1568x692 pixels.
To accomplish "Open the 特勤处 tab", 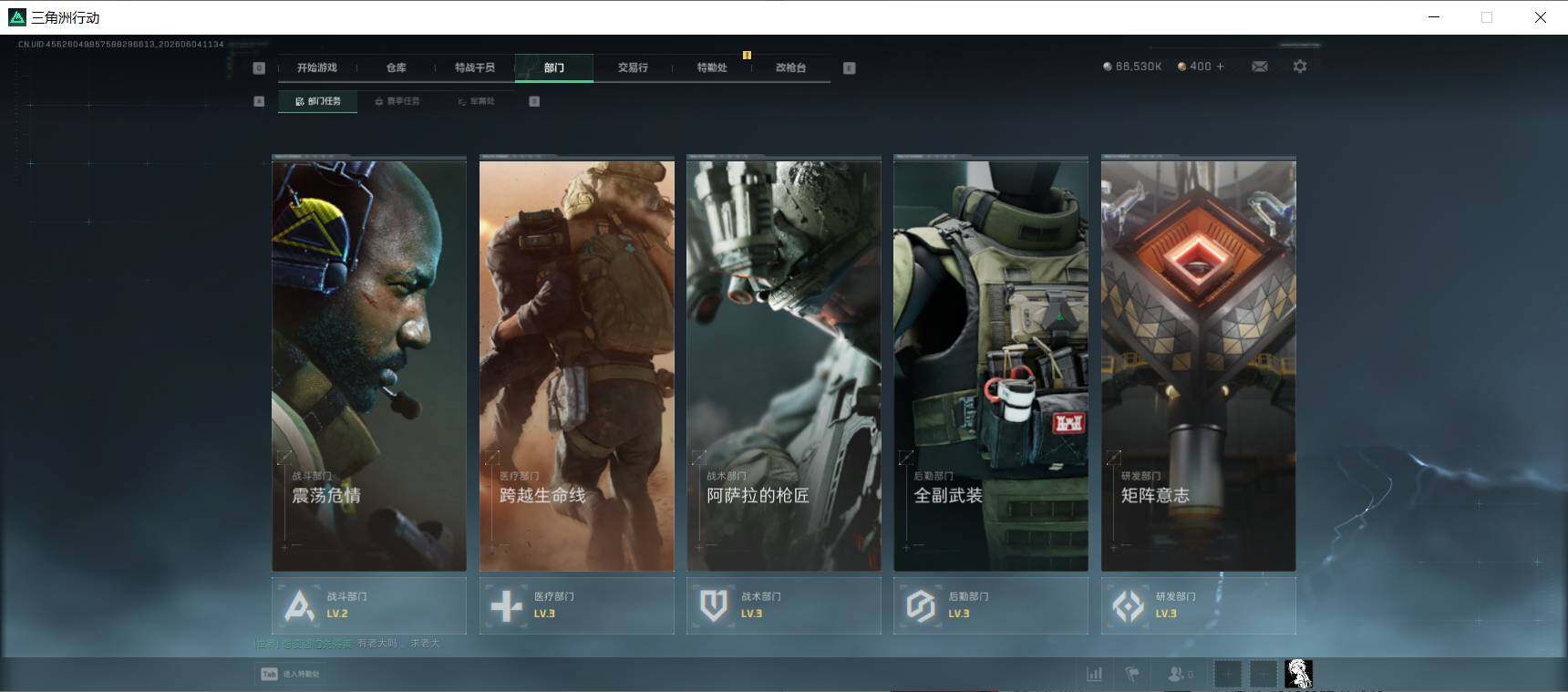I will (712, 67).
